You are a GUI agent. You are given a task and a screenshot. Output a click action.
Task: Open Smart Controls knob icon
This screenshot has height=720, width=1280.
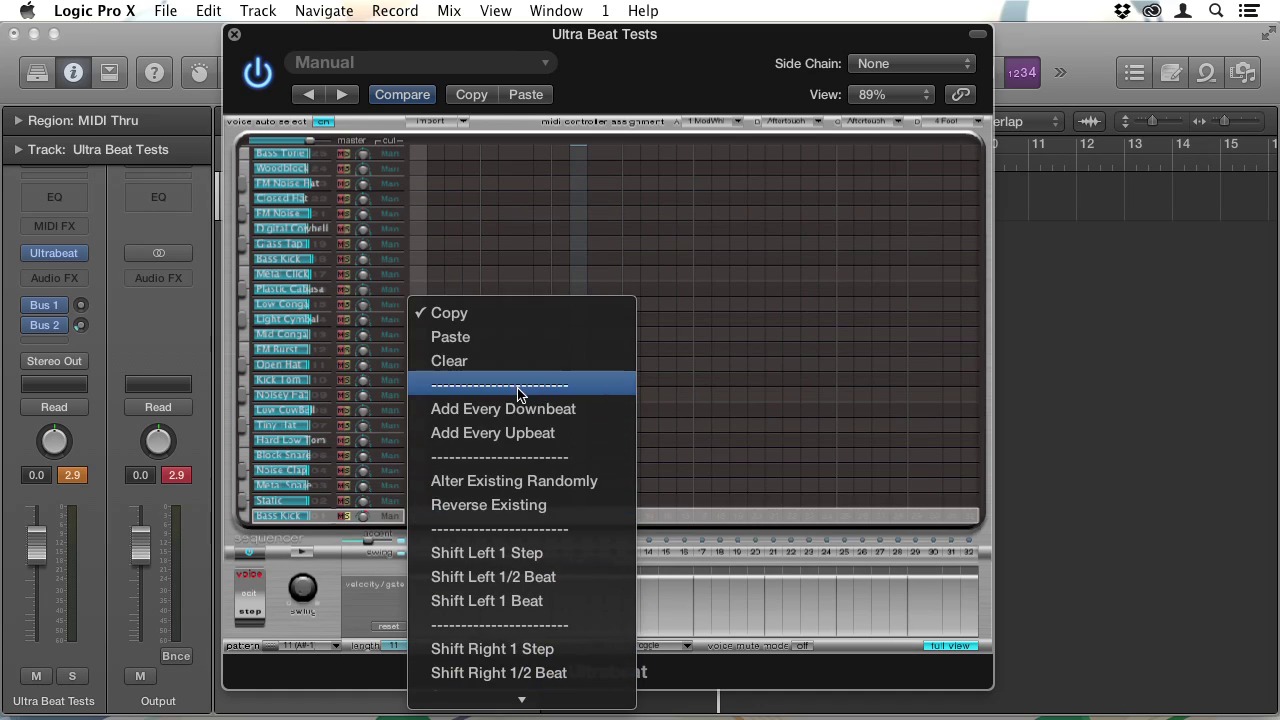[x=199, y=72]
